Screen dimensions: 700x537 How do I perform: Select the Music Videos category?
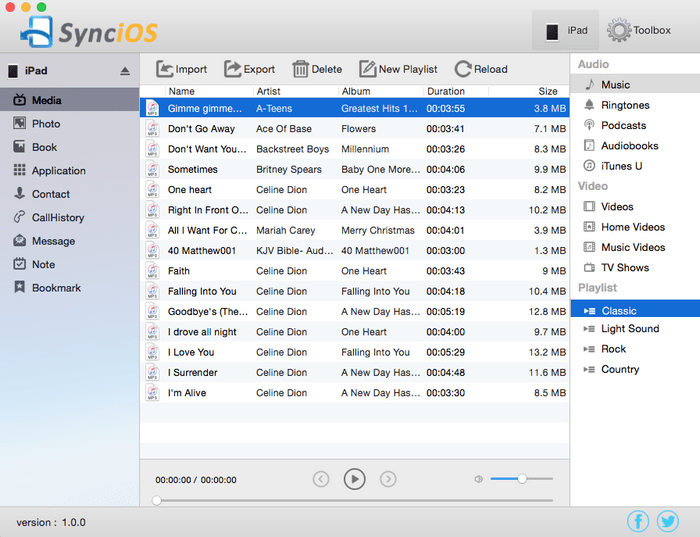tap(635, 247)
